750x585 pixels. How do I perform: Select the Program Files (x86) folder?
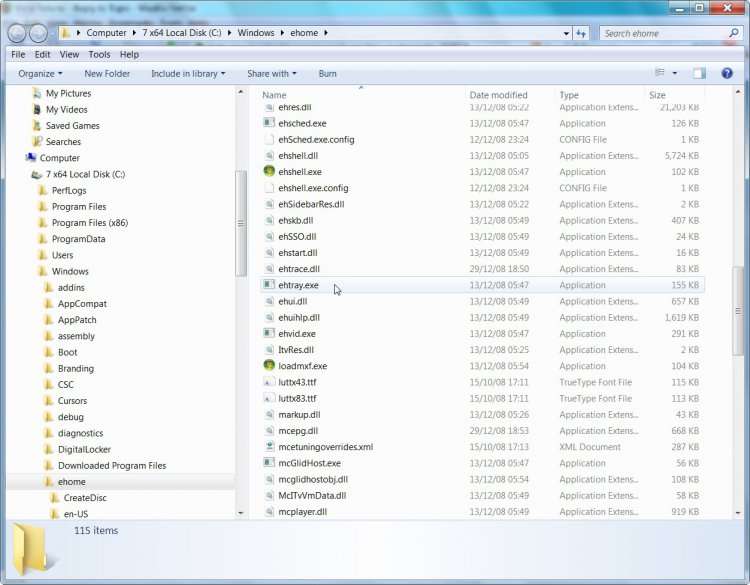click(x=90, y=223)
